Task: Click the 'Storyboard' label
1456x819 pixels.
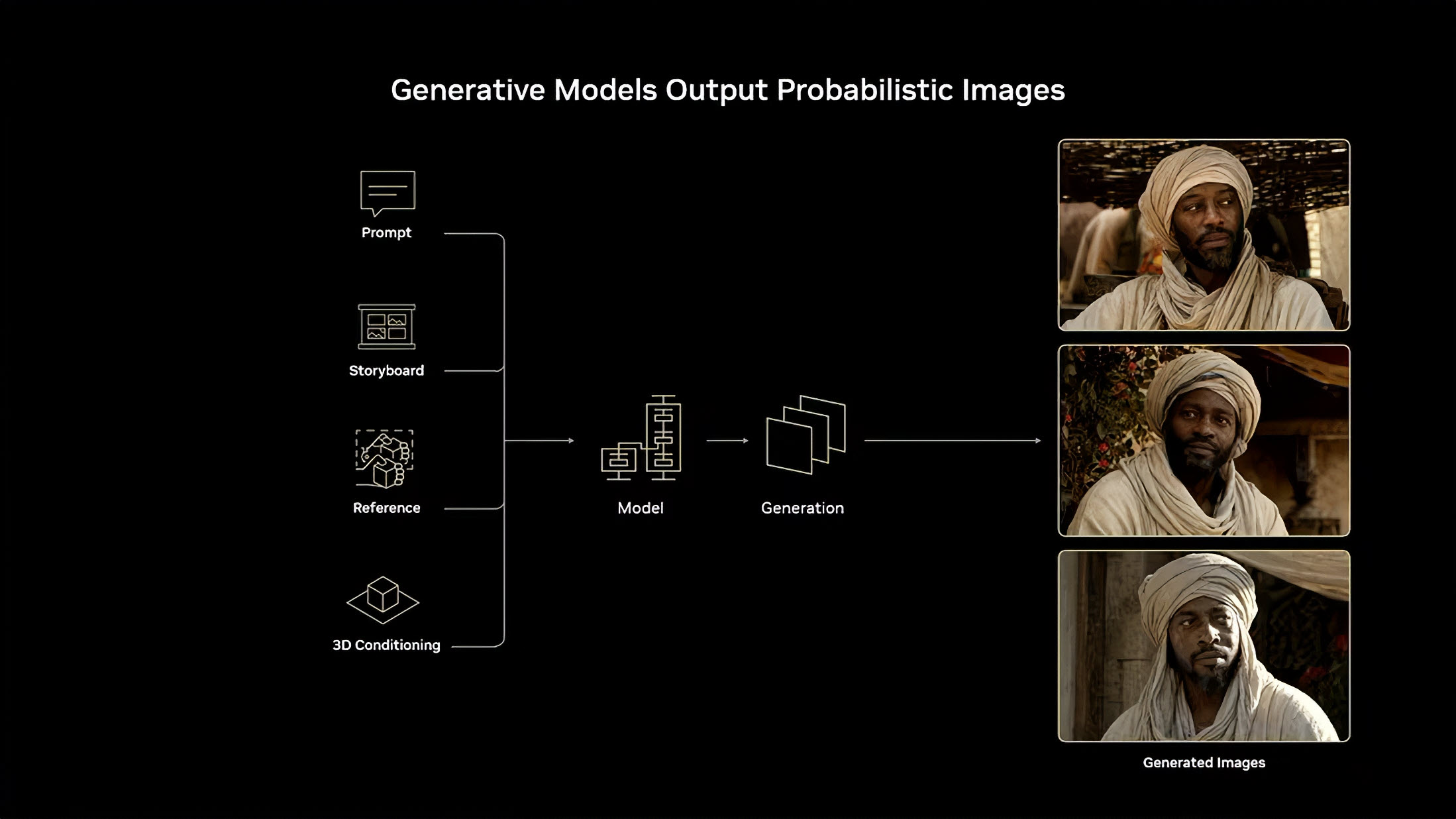Action: coord(386,371)
